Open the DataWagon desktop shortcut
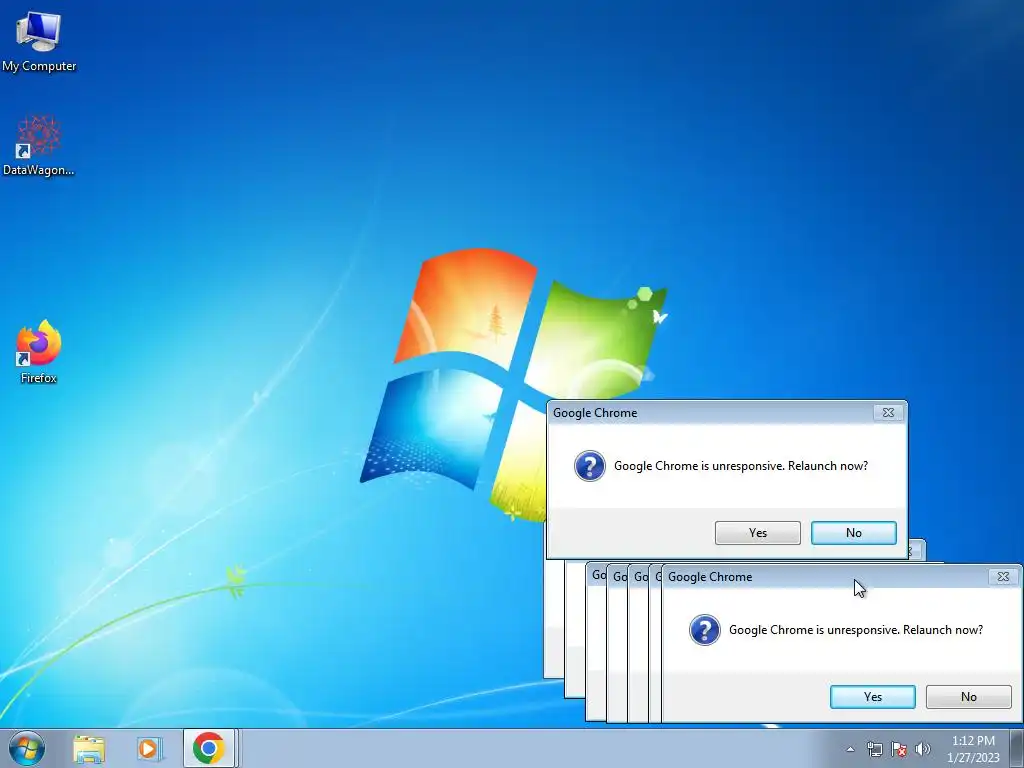Screen dimensions: 1024x768 click(x=39, y=146)
